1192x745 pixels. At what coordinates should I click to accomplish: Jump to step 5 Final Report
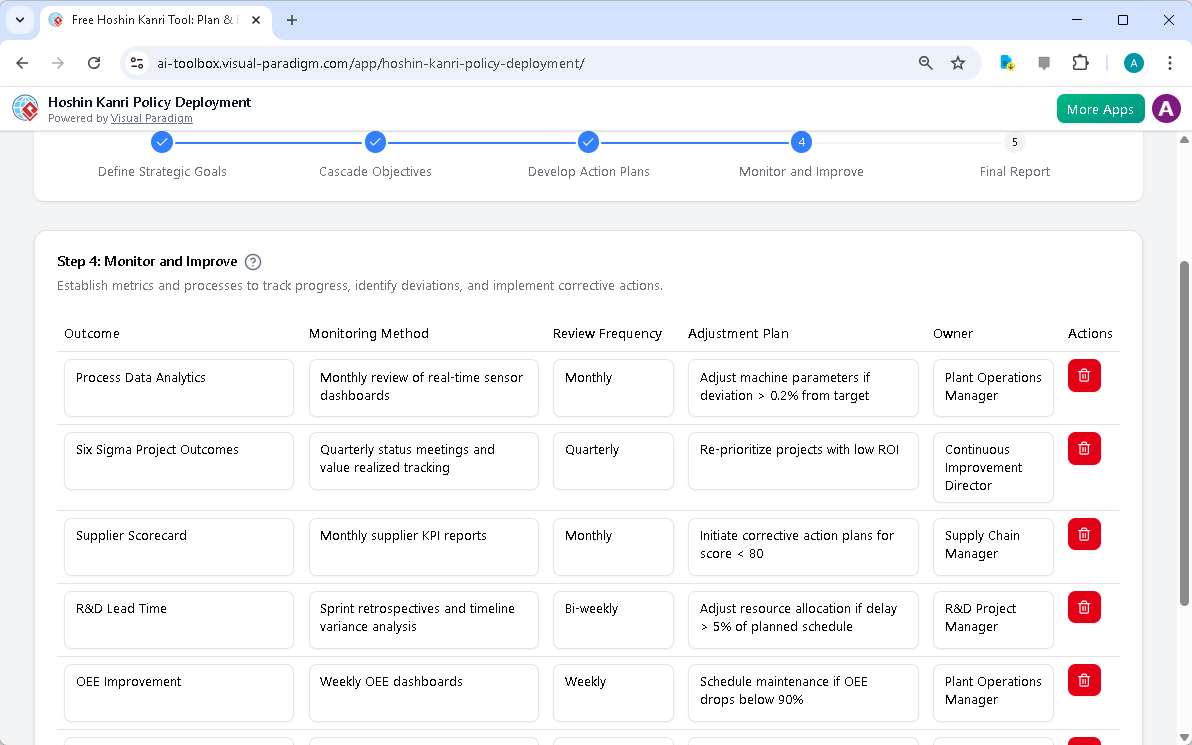pyautogui.click(x=1014, y=142)
